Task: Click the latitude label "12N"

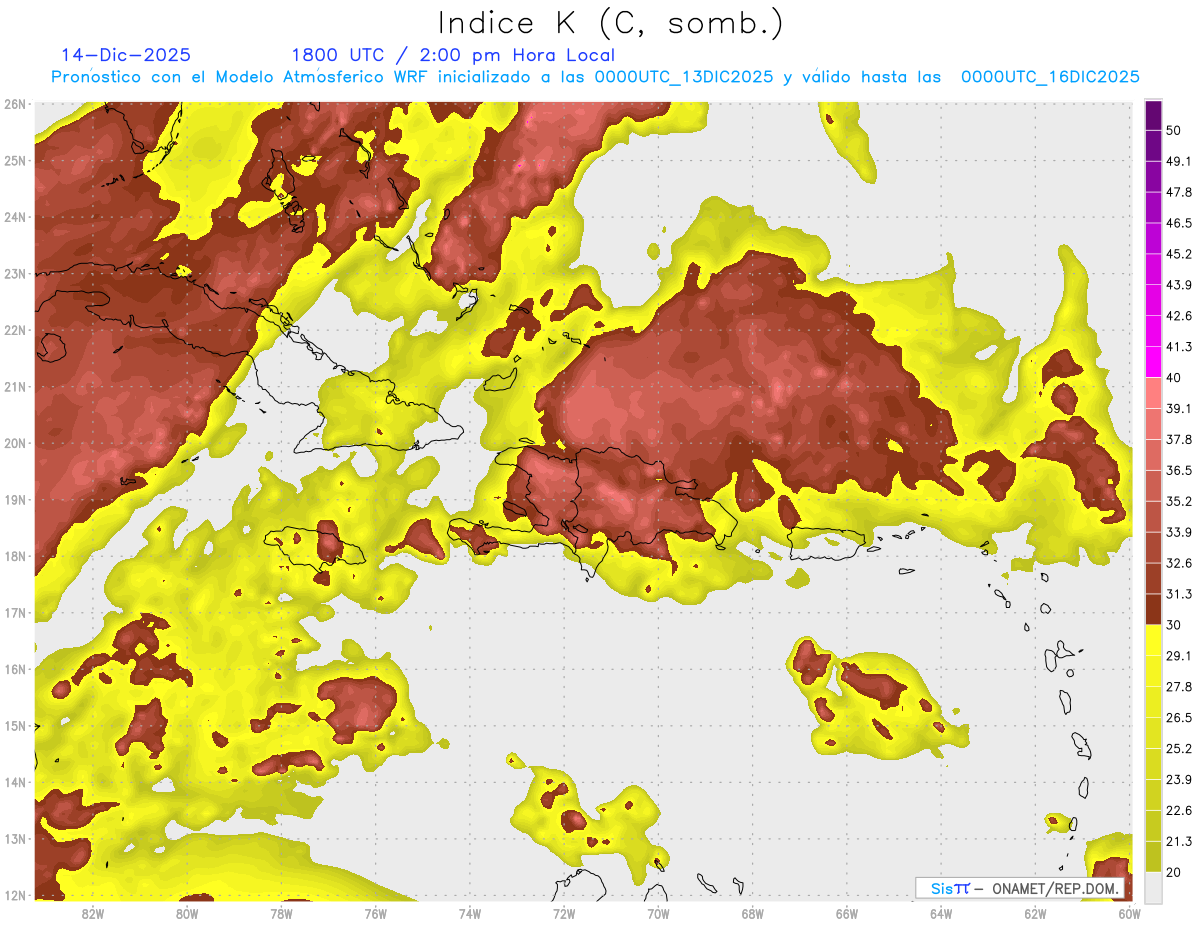Action: 15,895
